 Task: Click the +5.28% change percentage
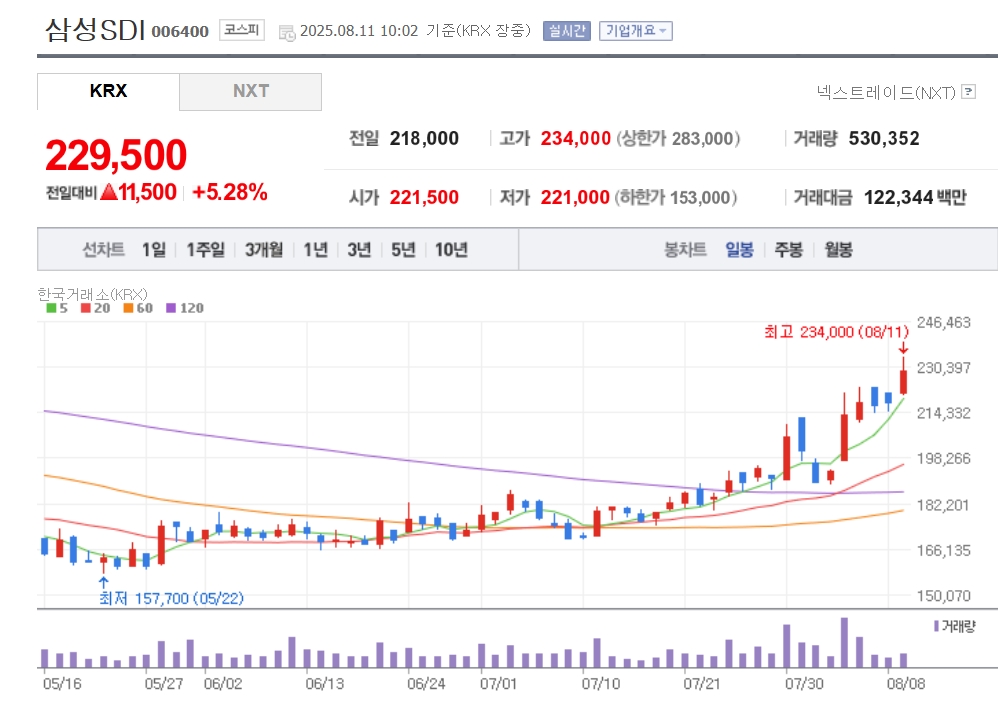[x=230, y=192]
